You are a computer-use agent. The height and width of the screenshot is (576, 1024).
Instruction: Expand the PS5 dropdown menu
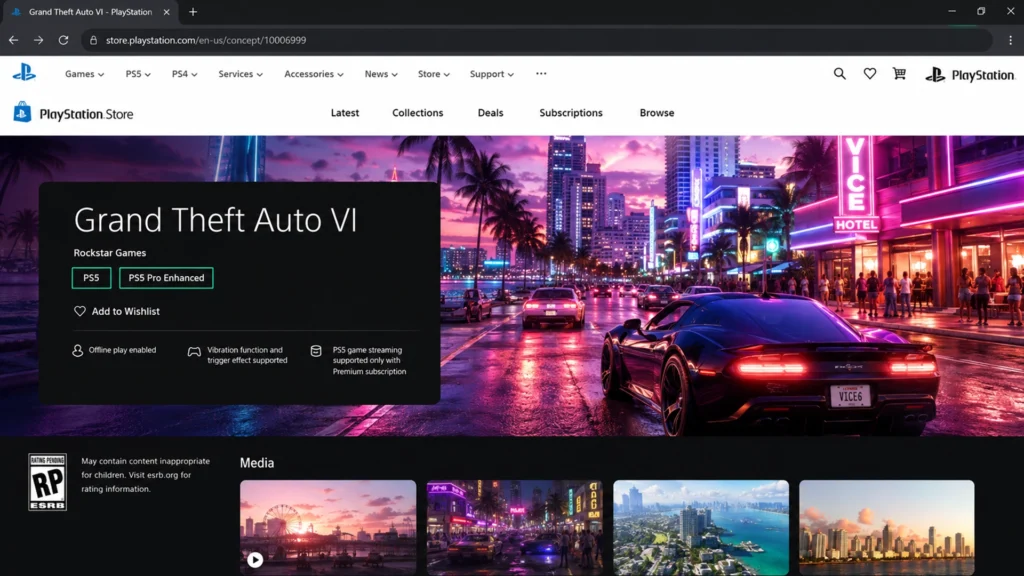(x=138, y=74)
